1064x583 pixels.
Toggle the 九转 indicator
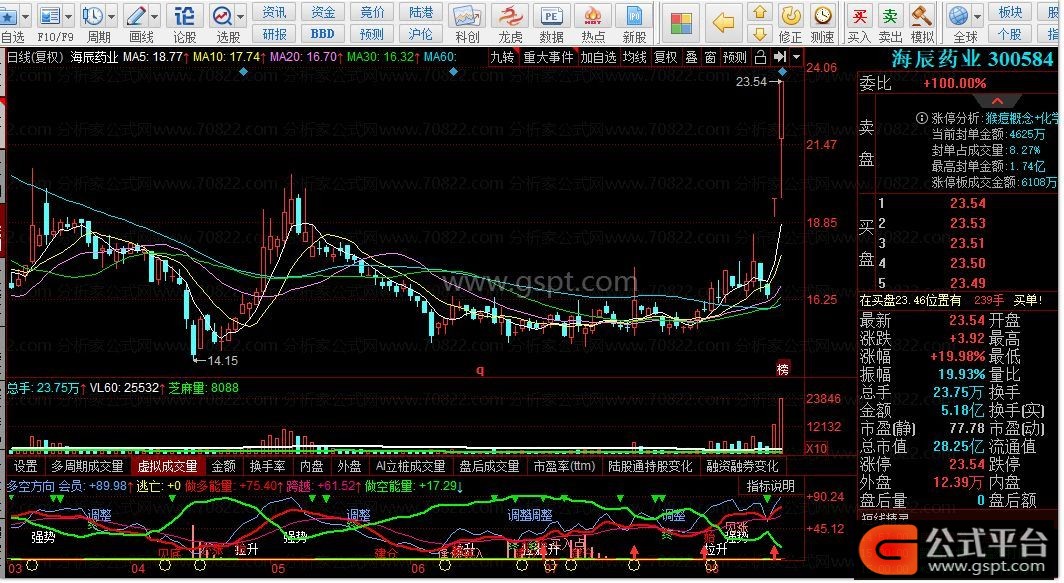pos(502,58)
